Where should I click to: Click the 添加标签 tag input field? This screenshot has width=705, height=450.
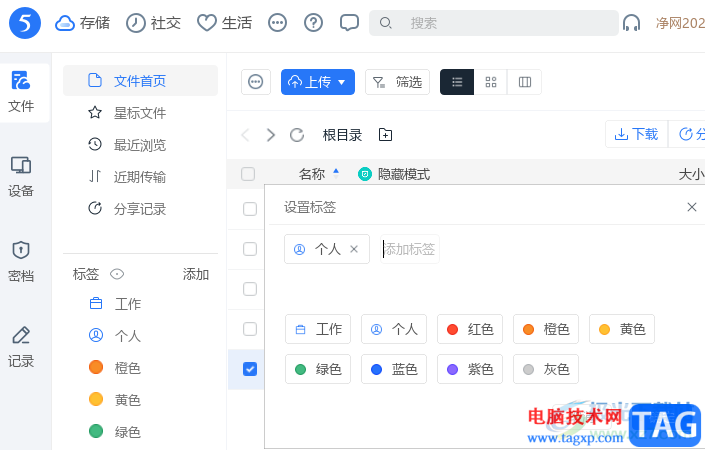tap(410, 249)
